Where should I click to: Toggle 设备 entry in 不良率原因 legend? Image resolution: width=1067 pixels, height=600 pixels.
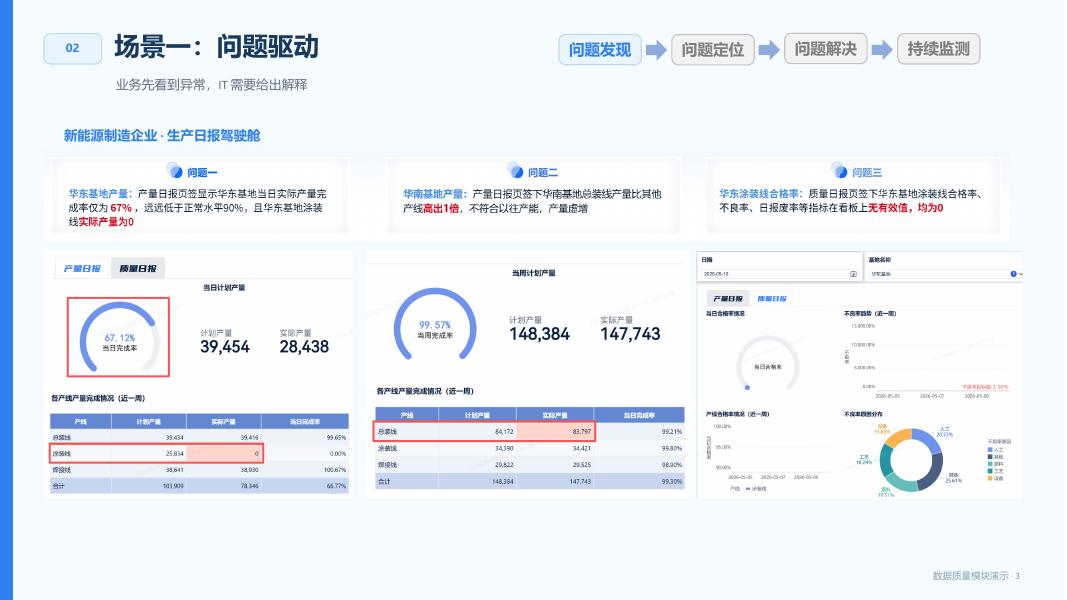[994, 478]
